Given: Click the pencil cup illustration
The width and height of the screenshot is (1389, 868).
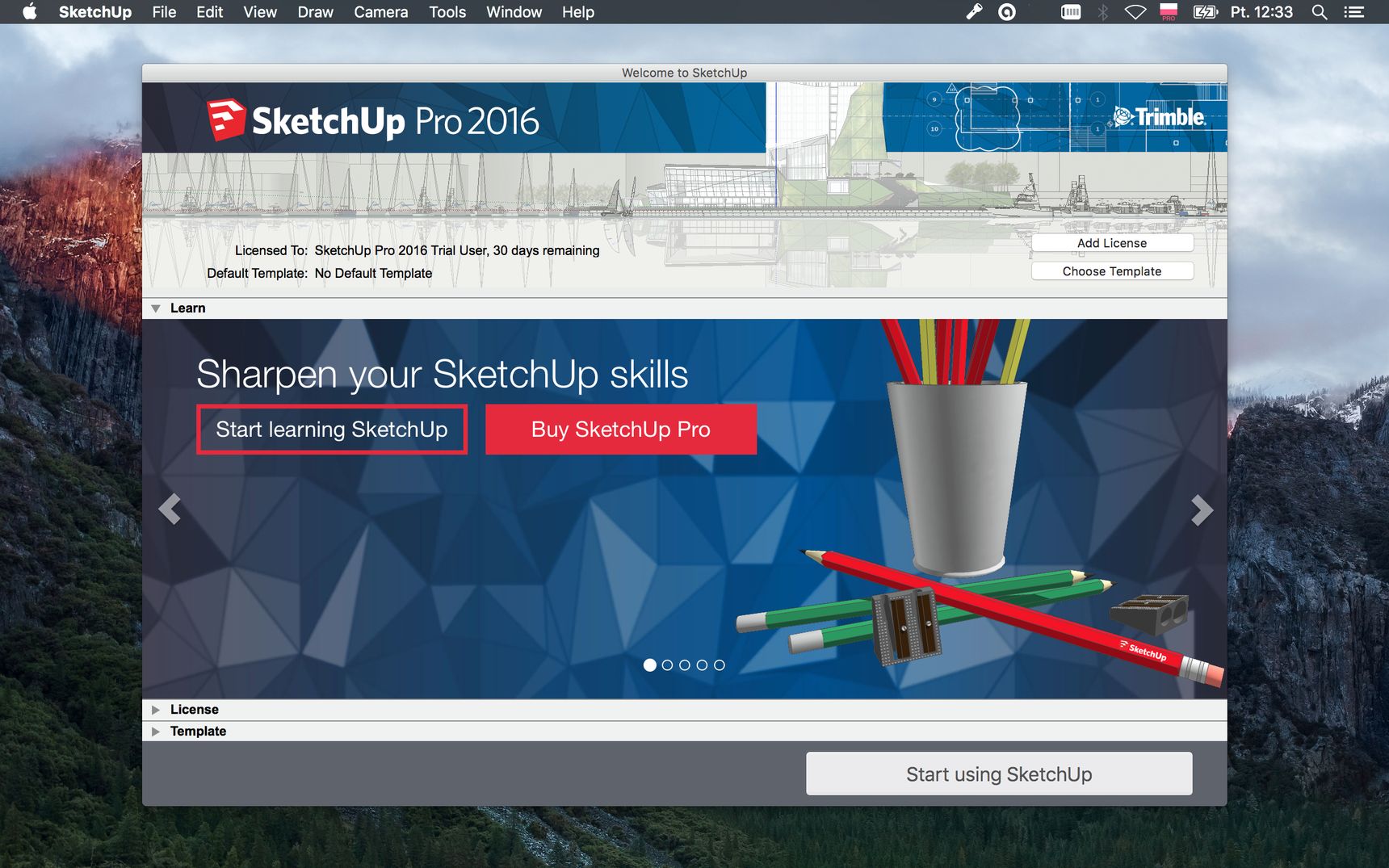Looking at the screenshot, I should pos(957,448).
